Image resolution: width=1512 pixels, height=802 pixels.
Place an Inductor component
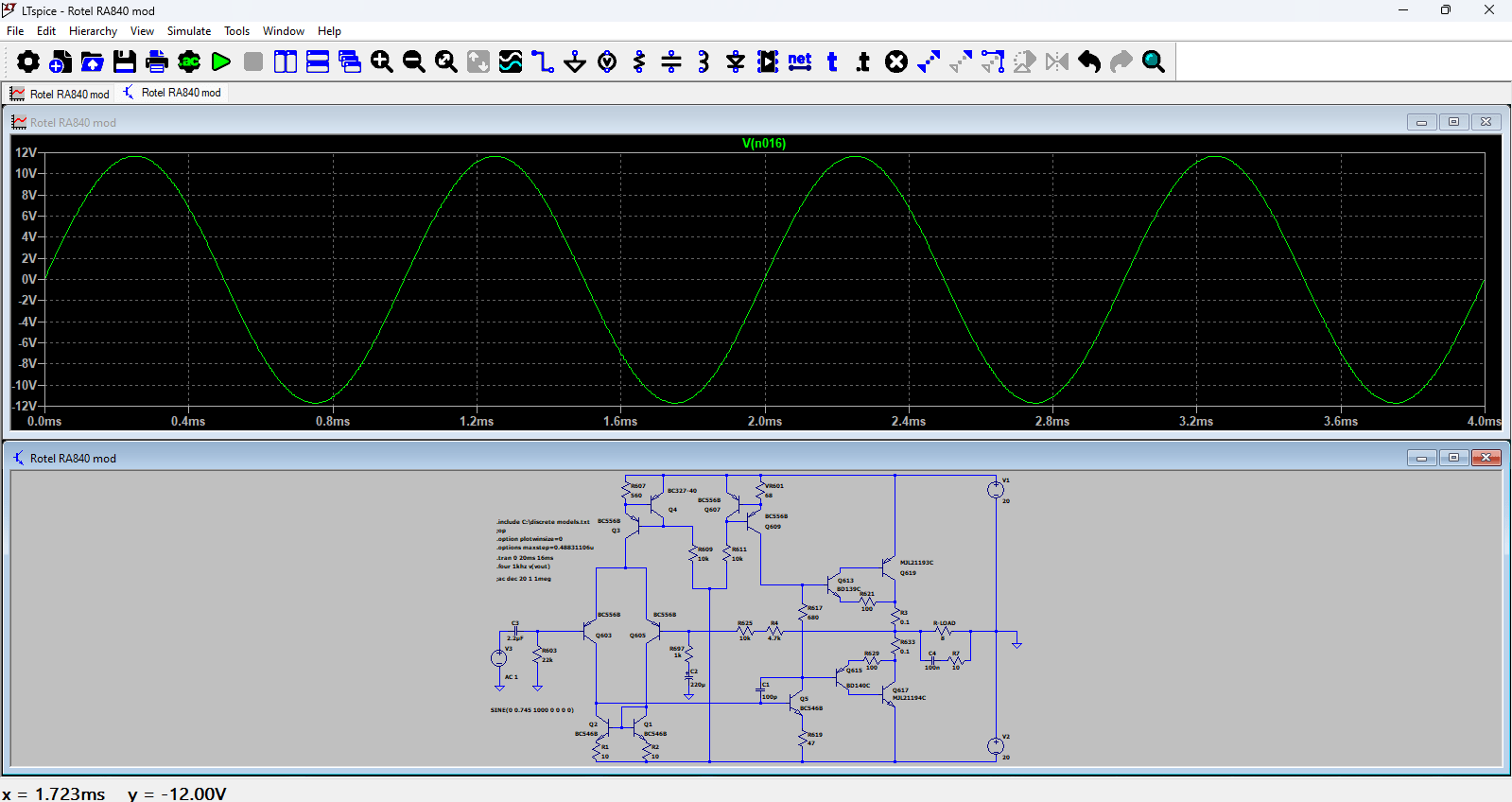pos(704,61)
